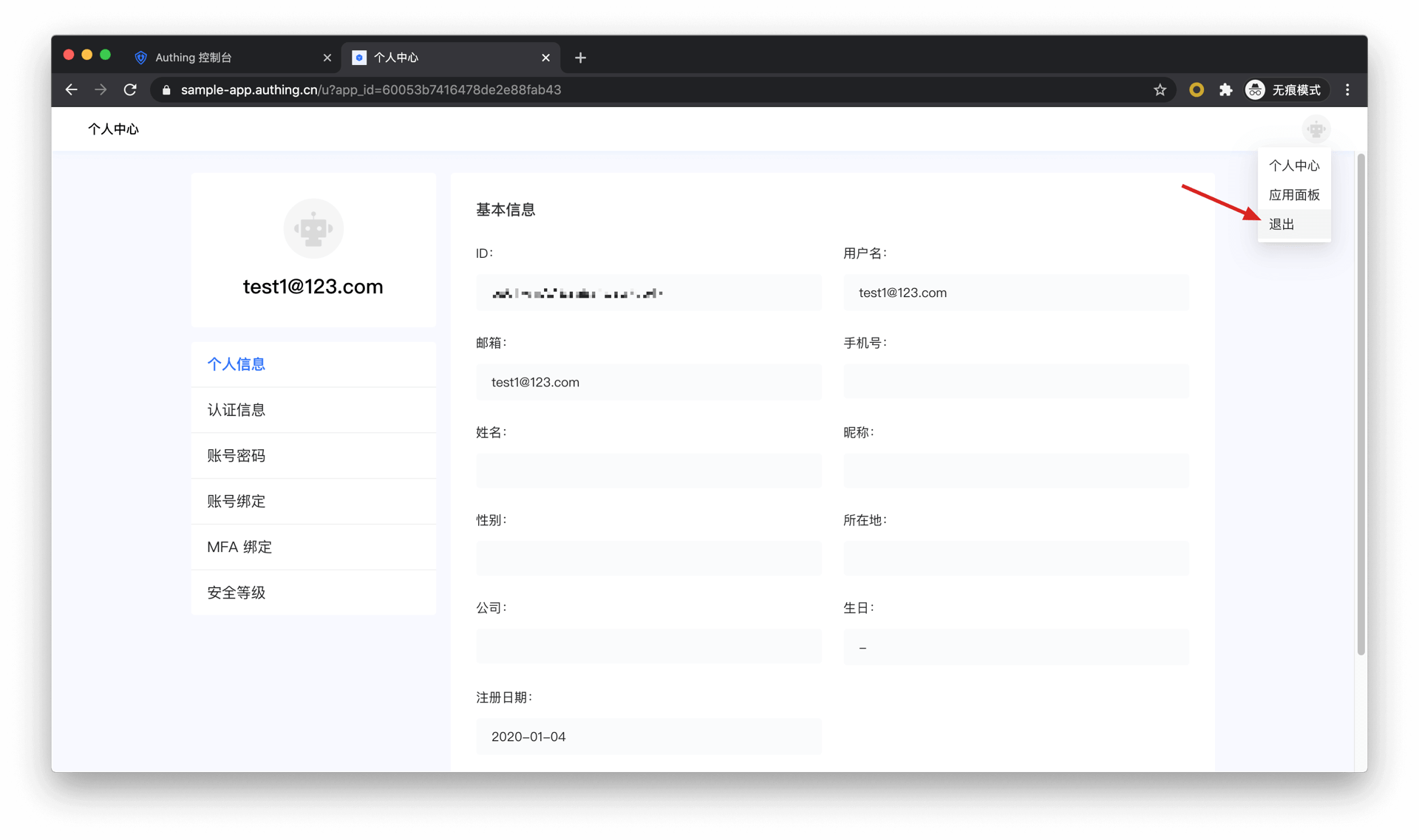1419x840 pixels.
Task: Click the robot avatar in header
Action: pos(1316,130)
